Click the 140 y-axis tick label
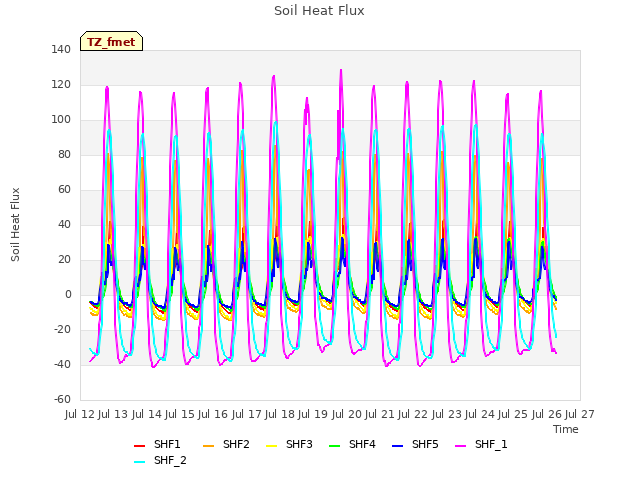This screenshot has height=480, width=640. point(61,49)
